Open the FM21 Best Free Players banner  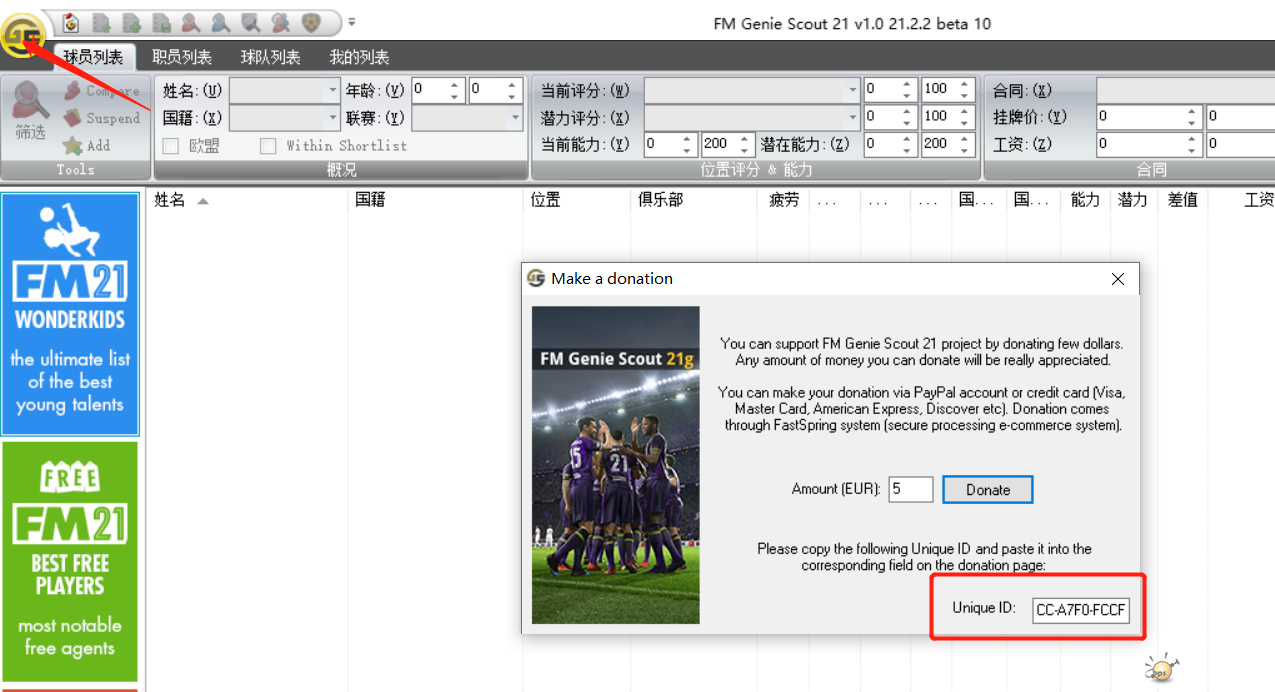(70, 562)
